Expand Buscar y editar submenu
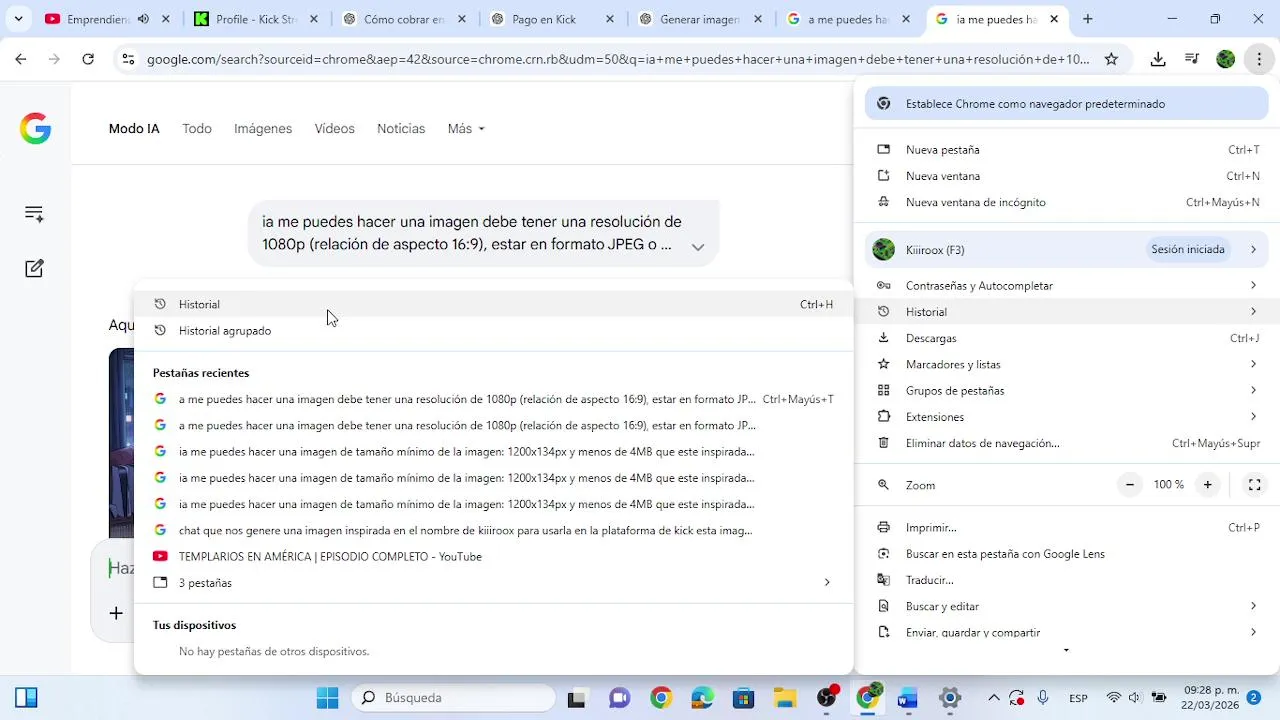 (1067, 606)
